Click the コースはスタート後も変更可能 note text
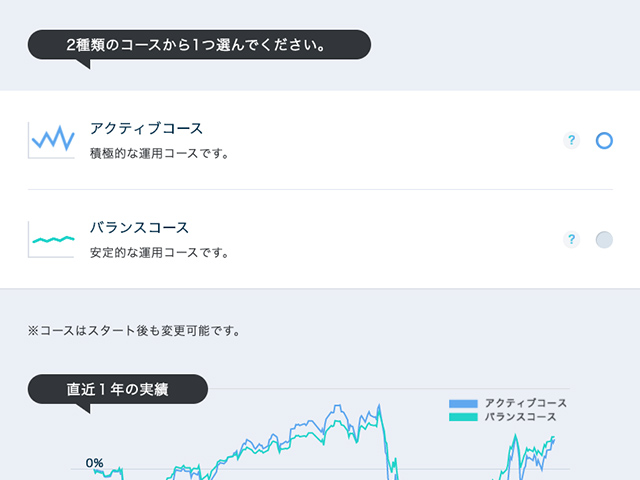 point(134,330)
